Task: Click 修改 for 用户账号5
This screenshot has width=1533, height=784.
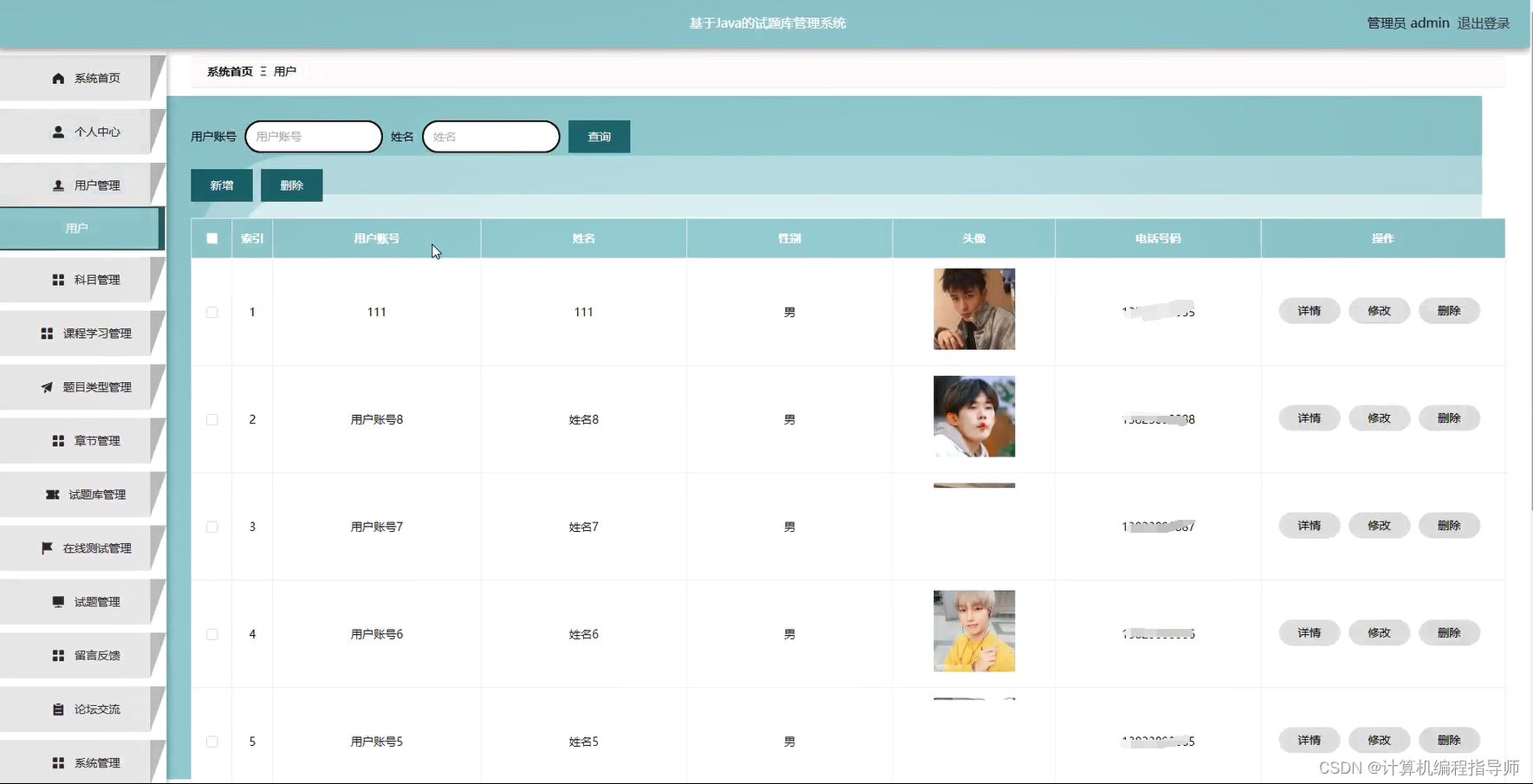Action: coord(1380,741)
